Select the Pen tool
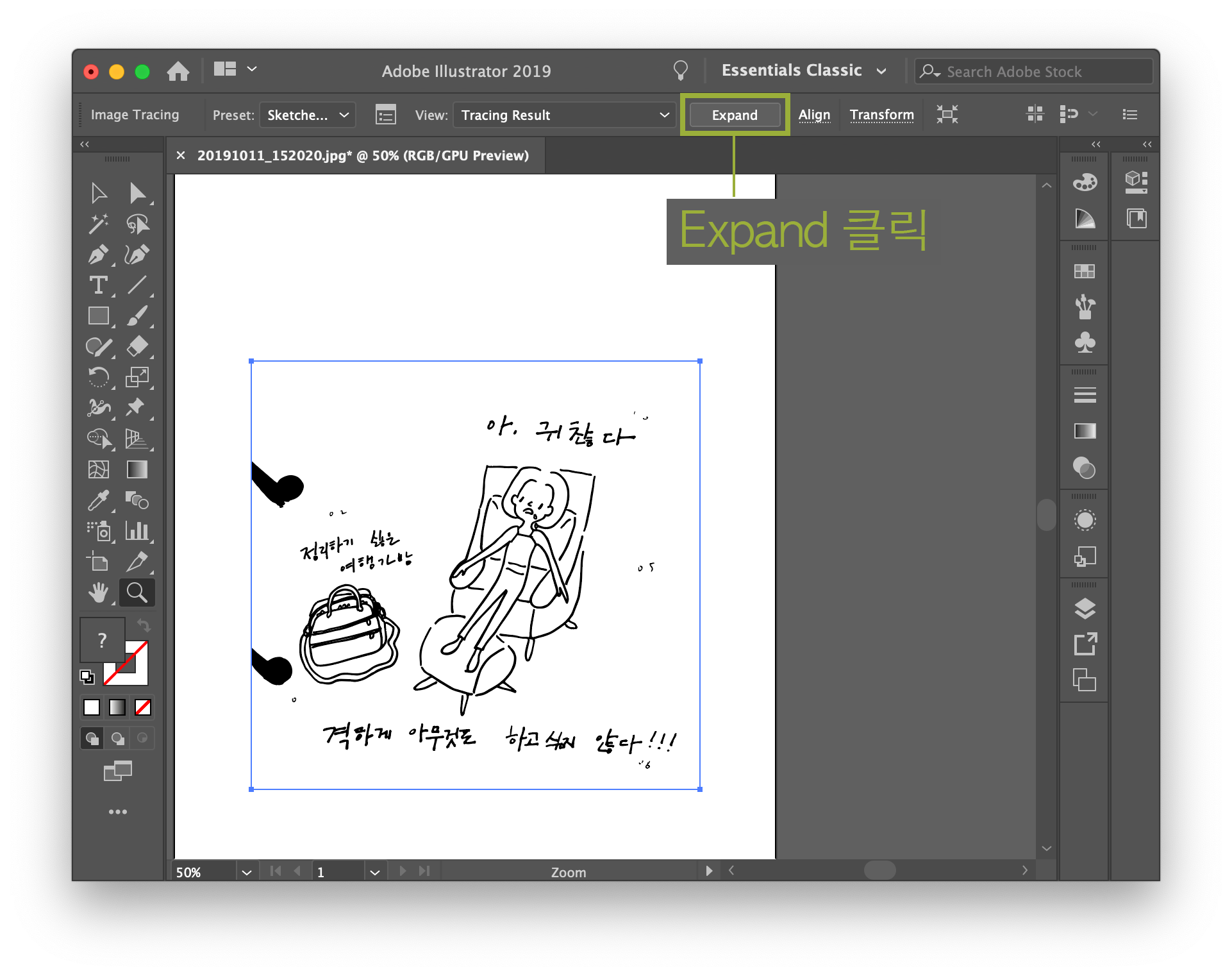Image resolution: width=1232 pixels, height=976 pixels. point(98,255)
